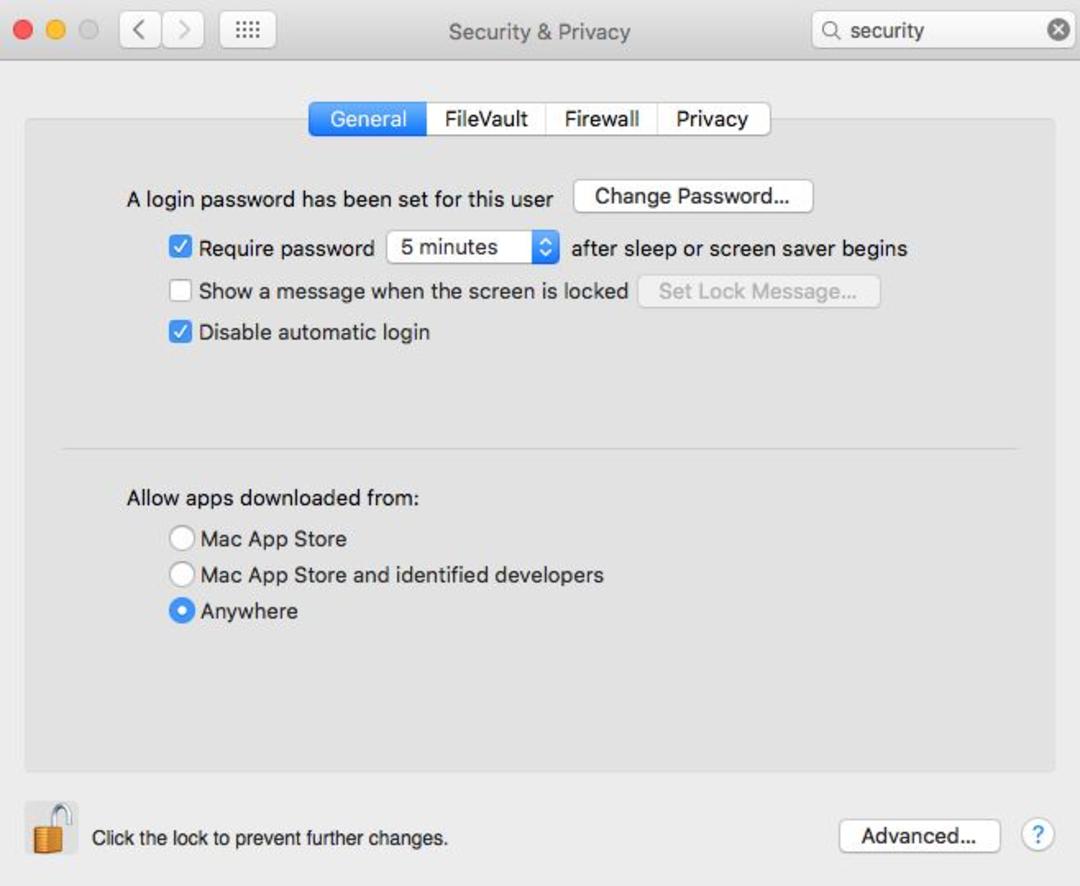The height and width of the screenshot is (886, 1080).
Task: Show all preferences via the grid icon
Action: (248, 30)
